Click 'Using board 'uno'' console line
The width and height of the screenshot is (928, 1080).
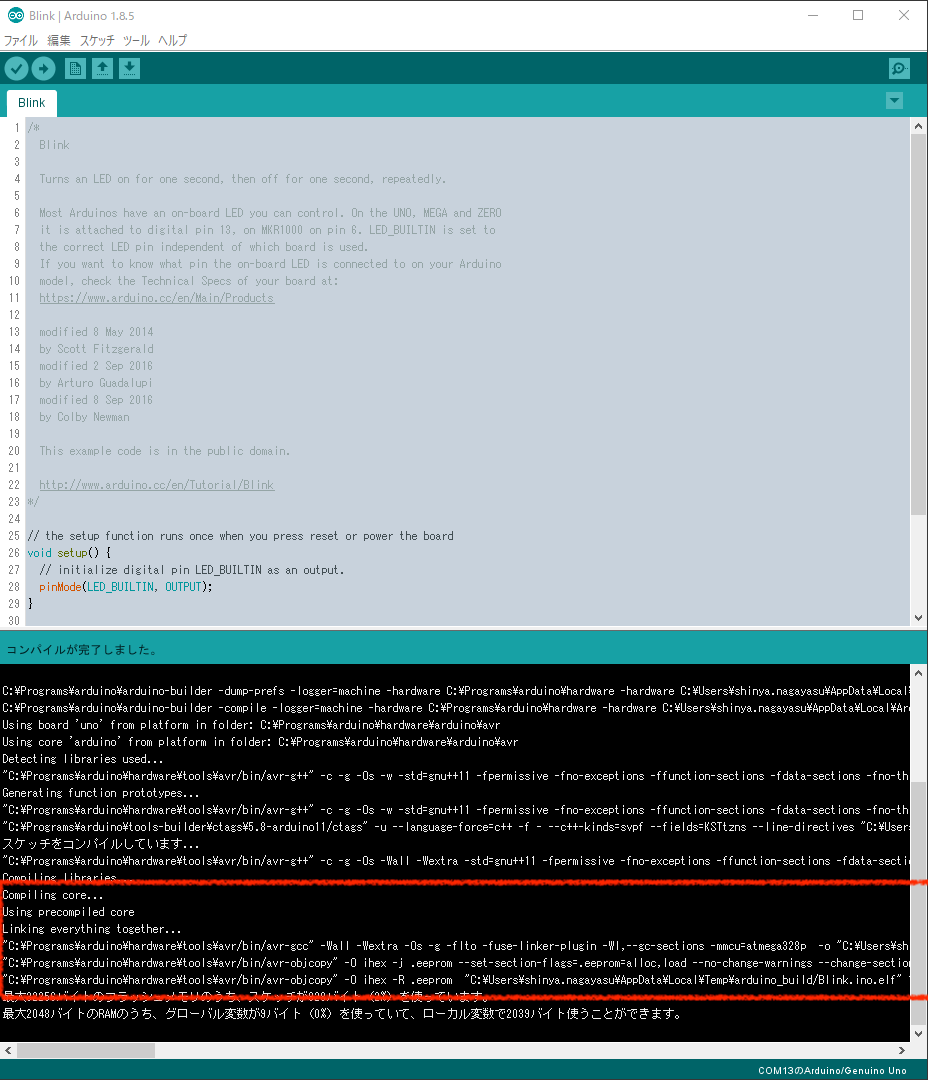click(x=251, y=725)
